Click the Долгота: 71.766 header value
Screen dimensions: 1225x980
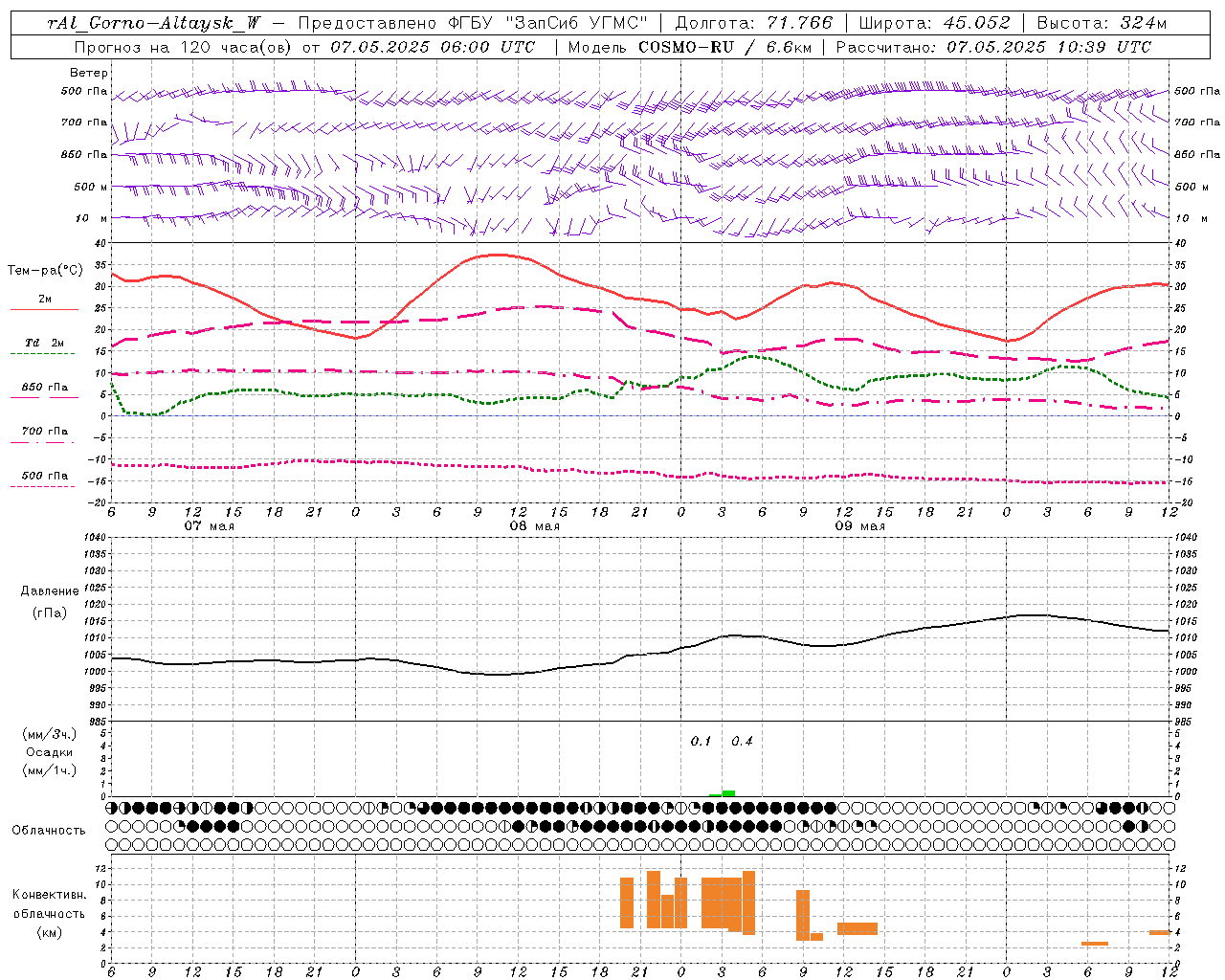coord(754,23)
